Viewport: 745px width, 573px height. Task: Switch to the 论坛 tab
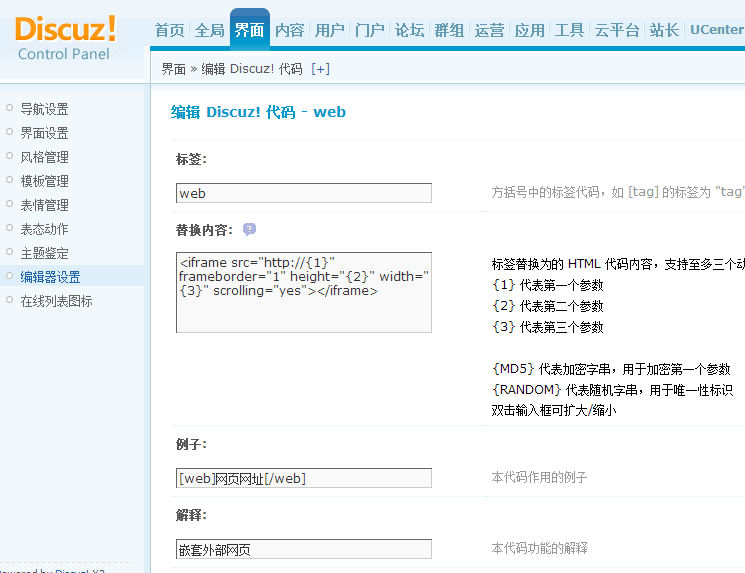tap(410, 30)
